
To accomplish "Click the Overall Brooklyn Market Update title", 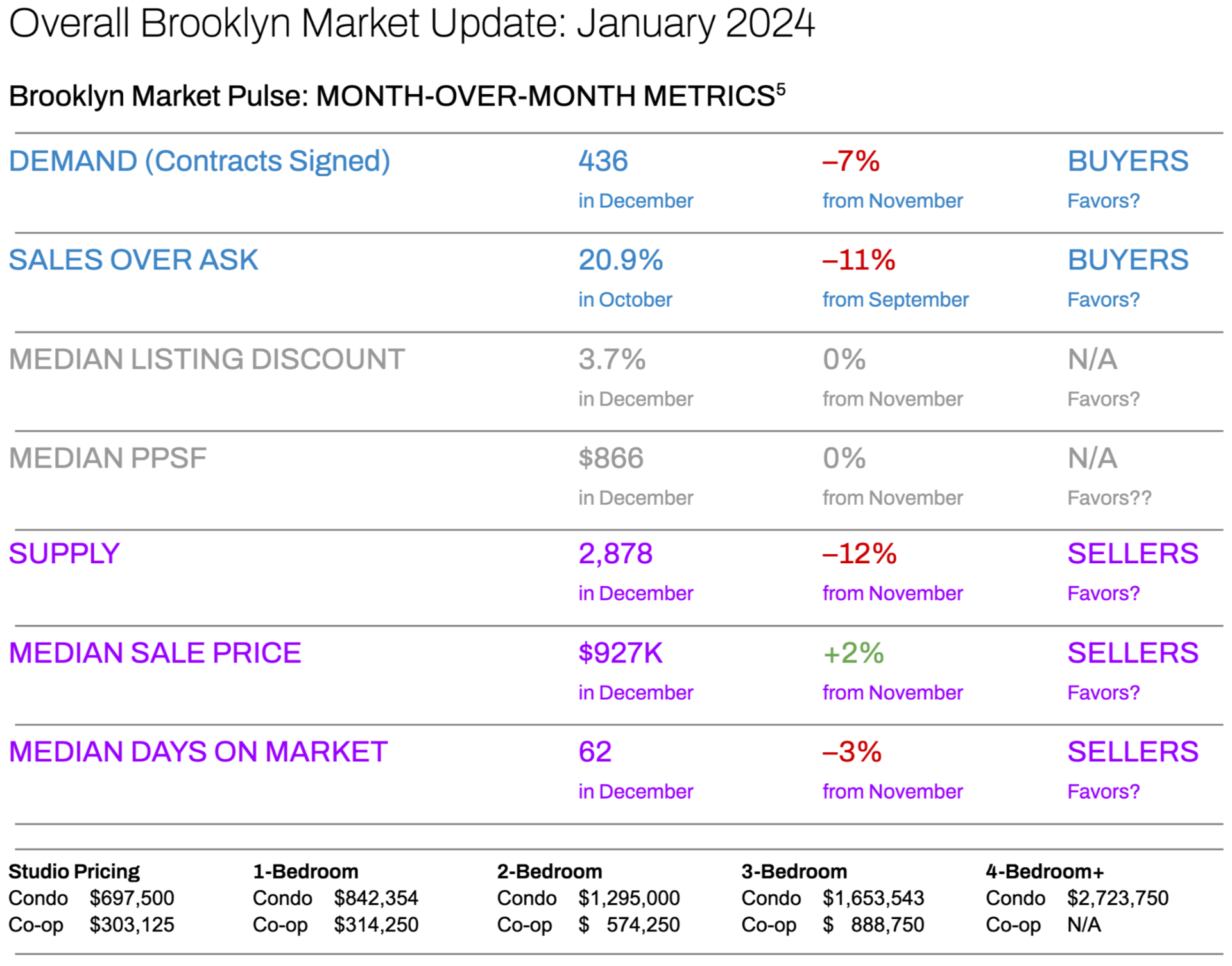I will pos(411,24).
